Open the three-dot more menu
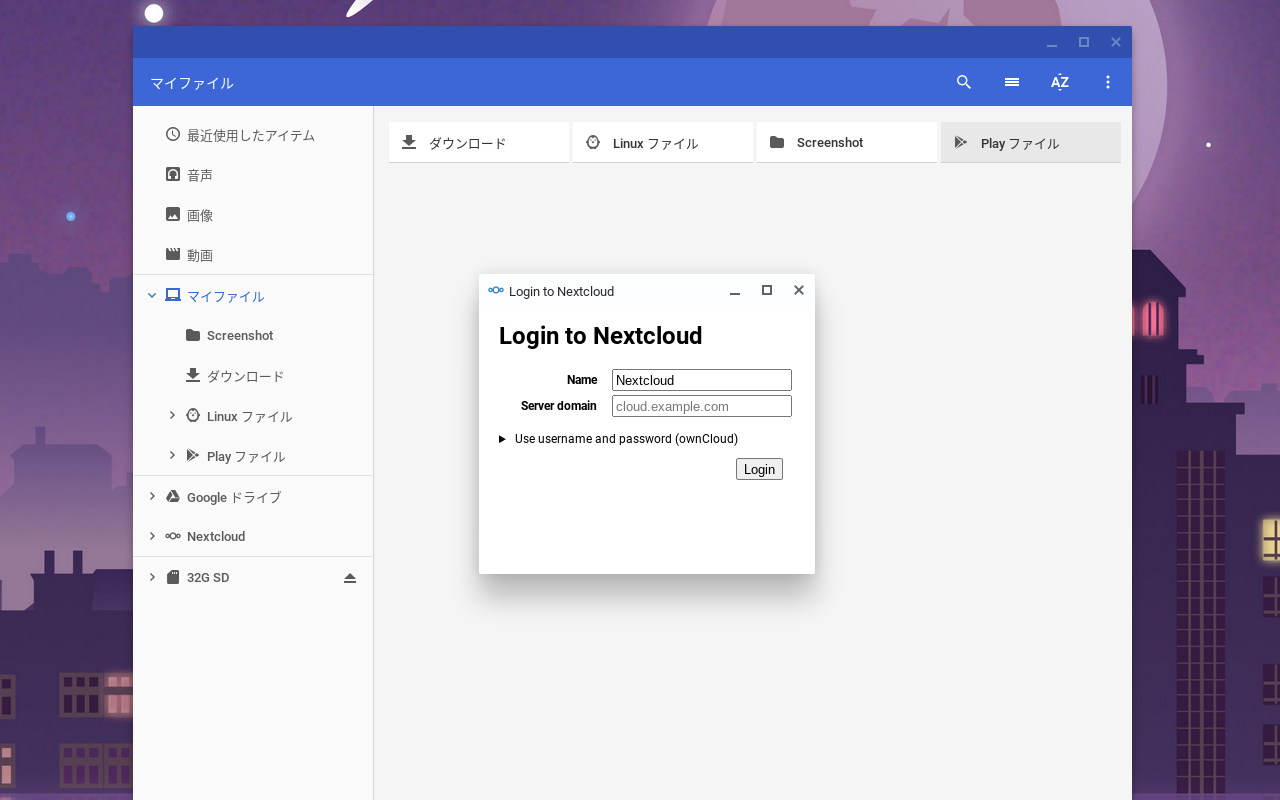 click(1108, 82)
